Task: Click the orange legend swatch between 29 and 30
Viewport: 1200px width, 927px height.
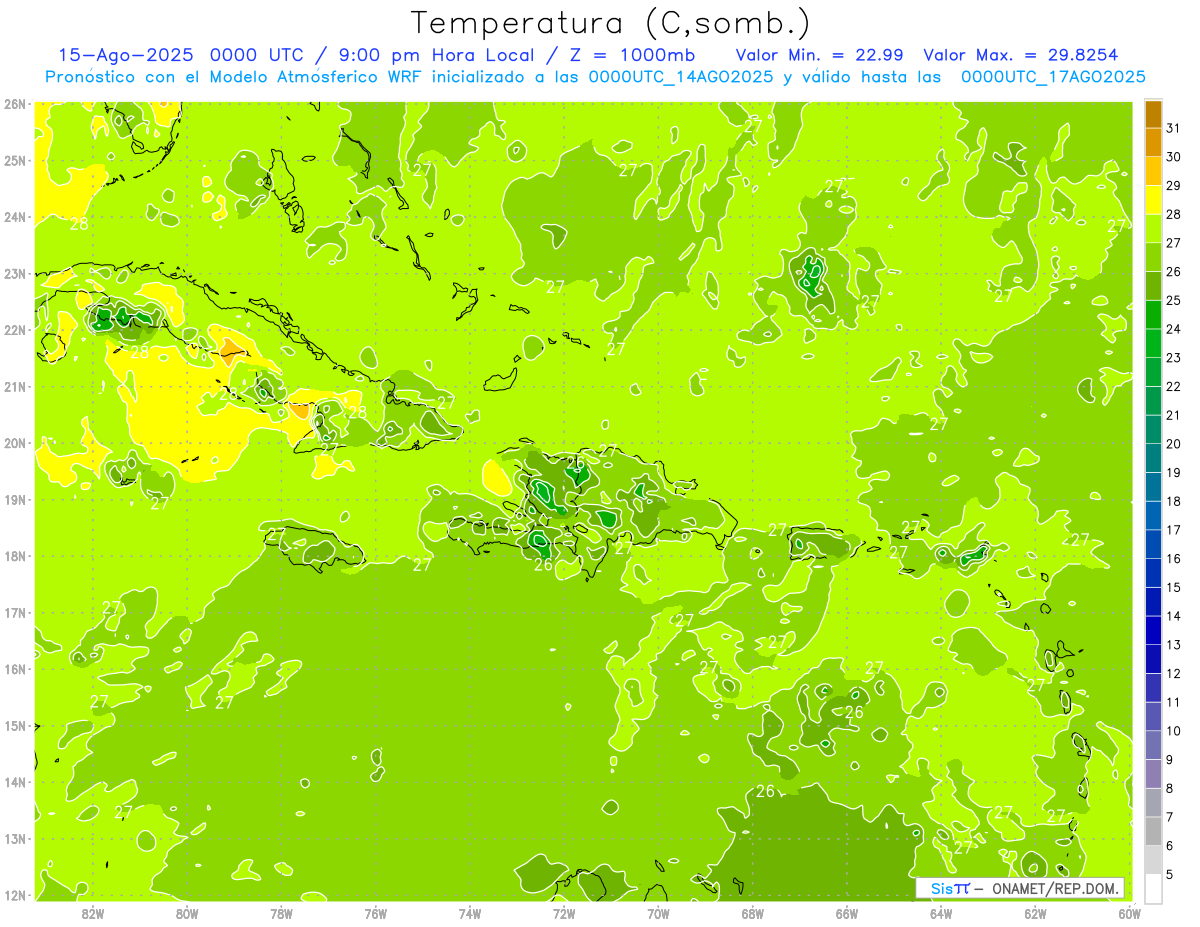Action: 1153,171
